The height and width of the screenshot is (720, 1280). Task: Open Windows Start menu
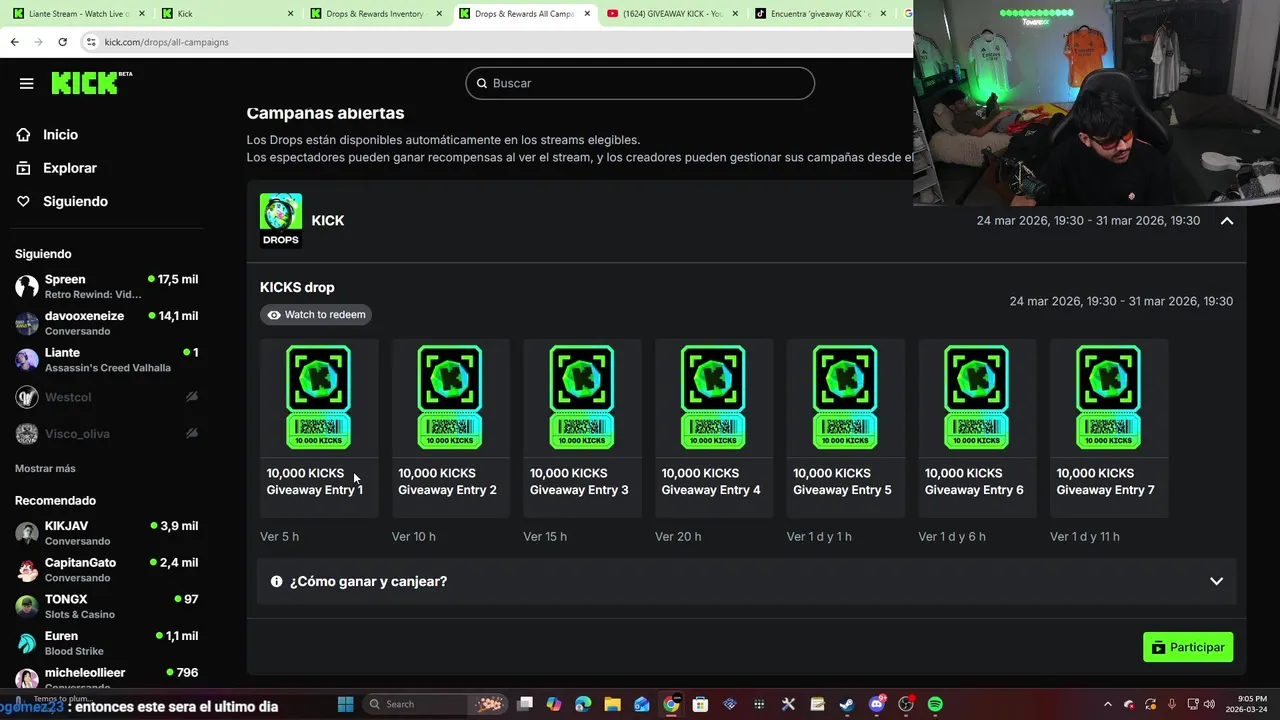pos(345,704)
